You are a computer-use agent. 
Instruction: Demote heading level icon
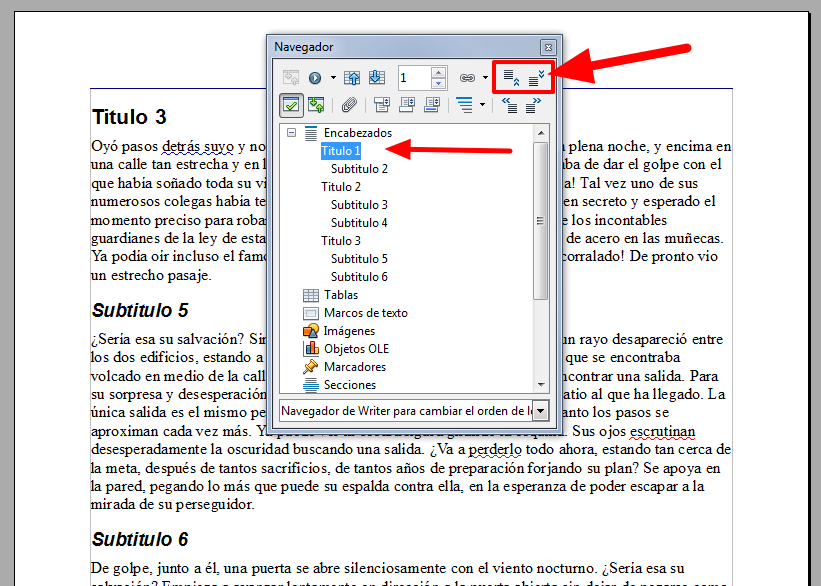coord(535,105)
